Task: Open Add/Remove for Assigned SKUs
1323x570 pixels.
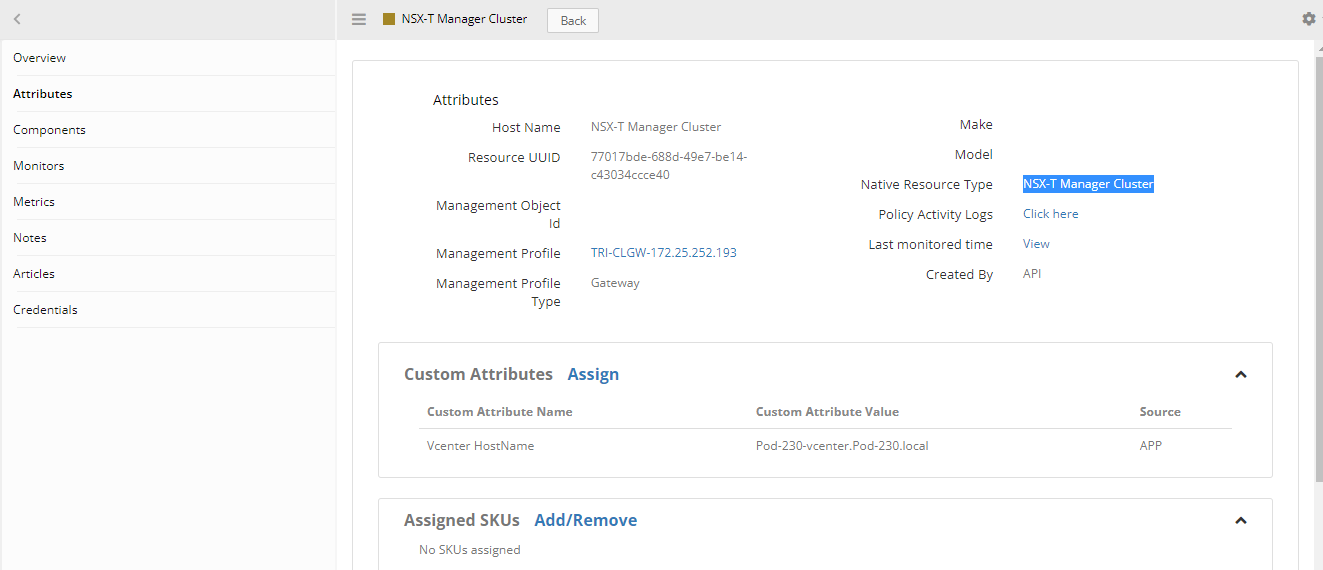Action: point(585,520)
